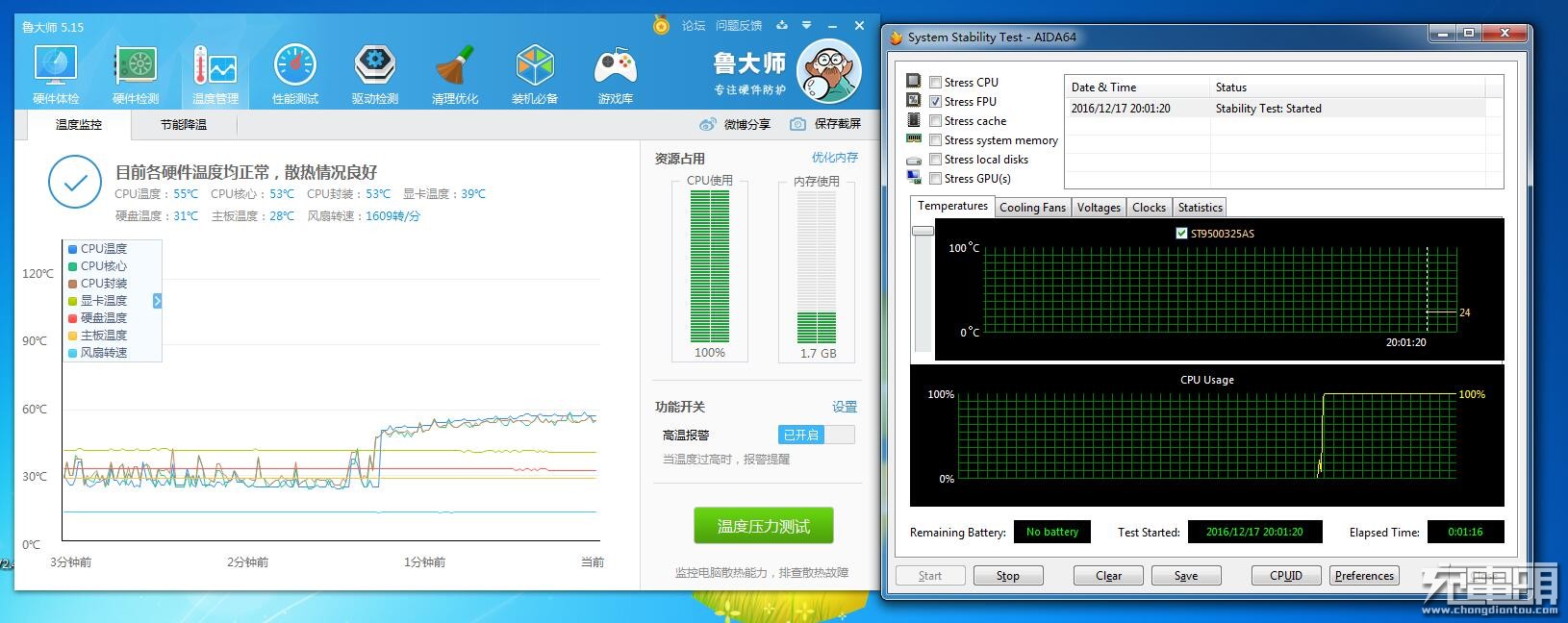The height and width of the screenshot is (623, 1568).
Task: Click the Stop button in AIDA64
Action: (1007, 576)
